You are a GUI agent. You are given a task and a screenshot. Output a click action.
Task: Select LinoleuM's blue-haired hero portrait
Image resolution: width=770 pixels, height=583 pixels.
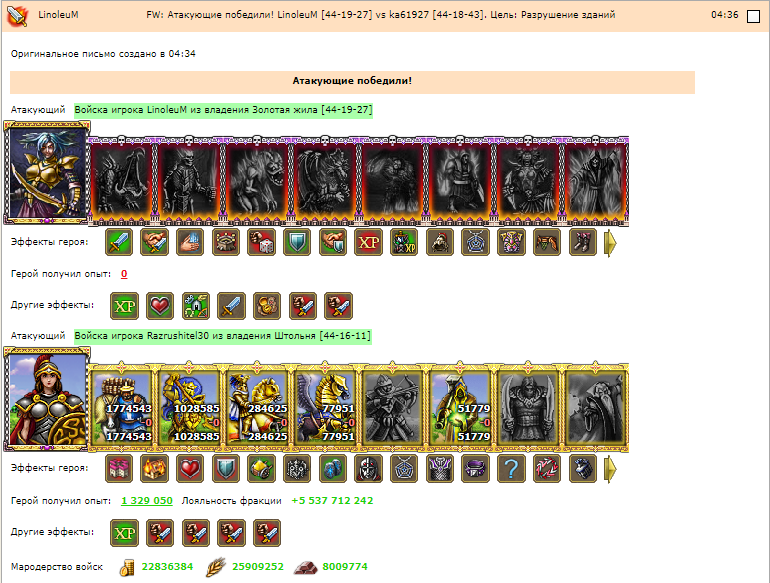point(47,172)
